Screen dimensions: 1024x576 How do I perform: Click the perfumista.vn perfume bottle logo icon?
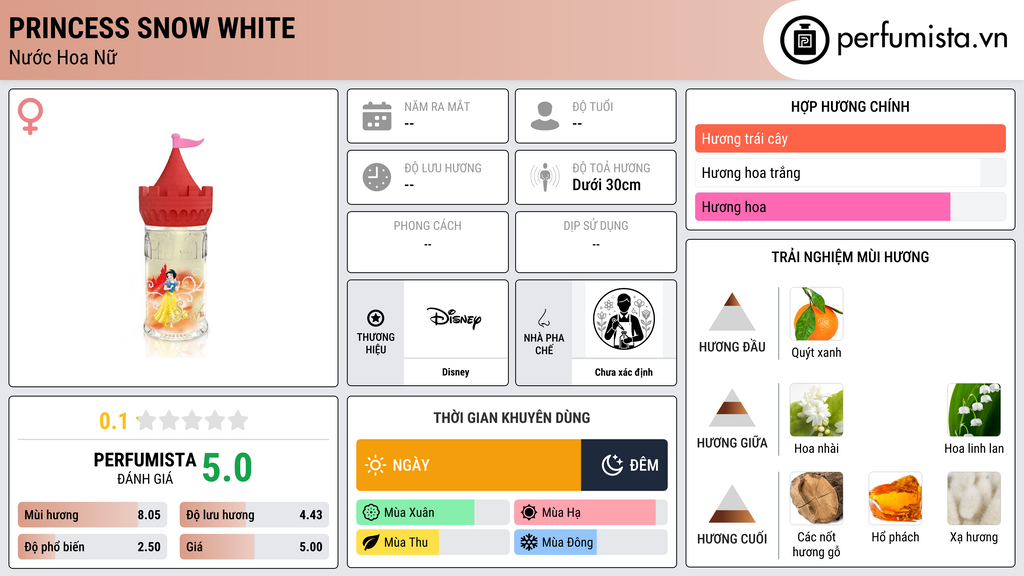coord(804,40)
